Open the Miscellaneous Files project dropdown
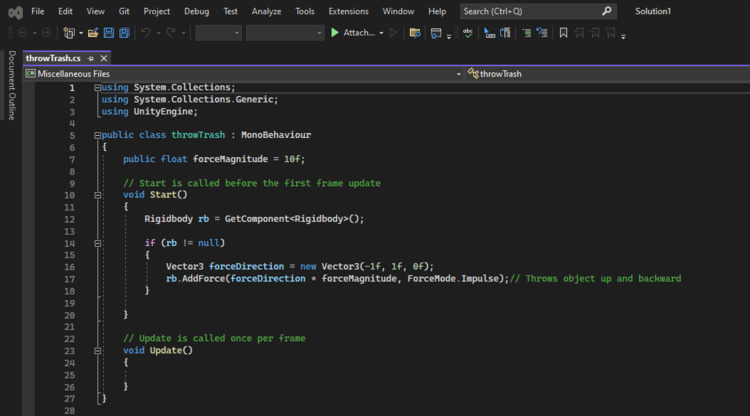 (244, 74)
